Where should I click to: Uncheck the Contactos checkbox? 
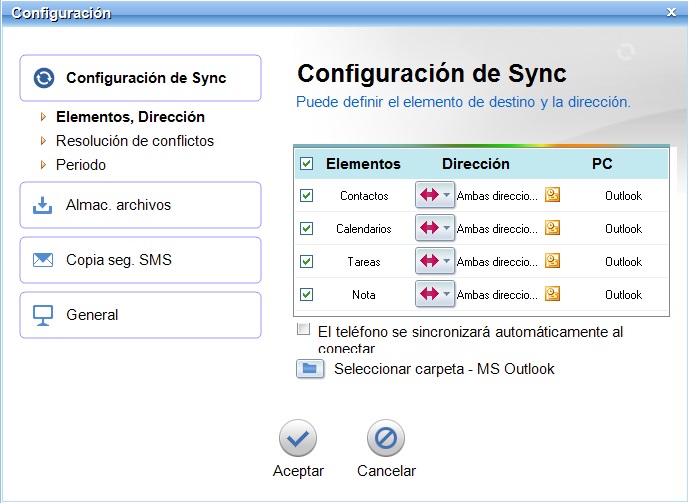(306, 195)
